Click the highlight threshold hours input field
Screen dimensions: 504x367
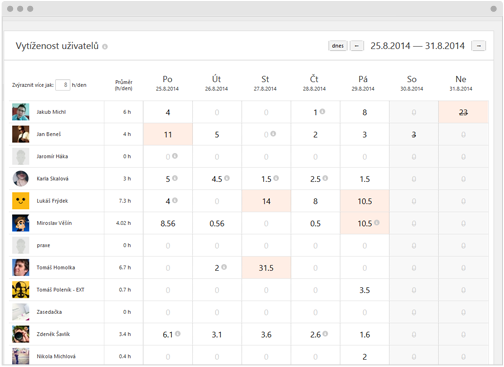pos(63,85)
